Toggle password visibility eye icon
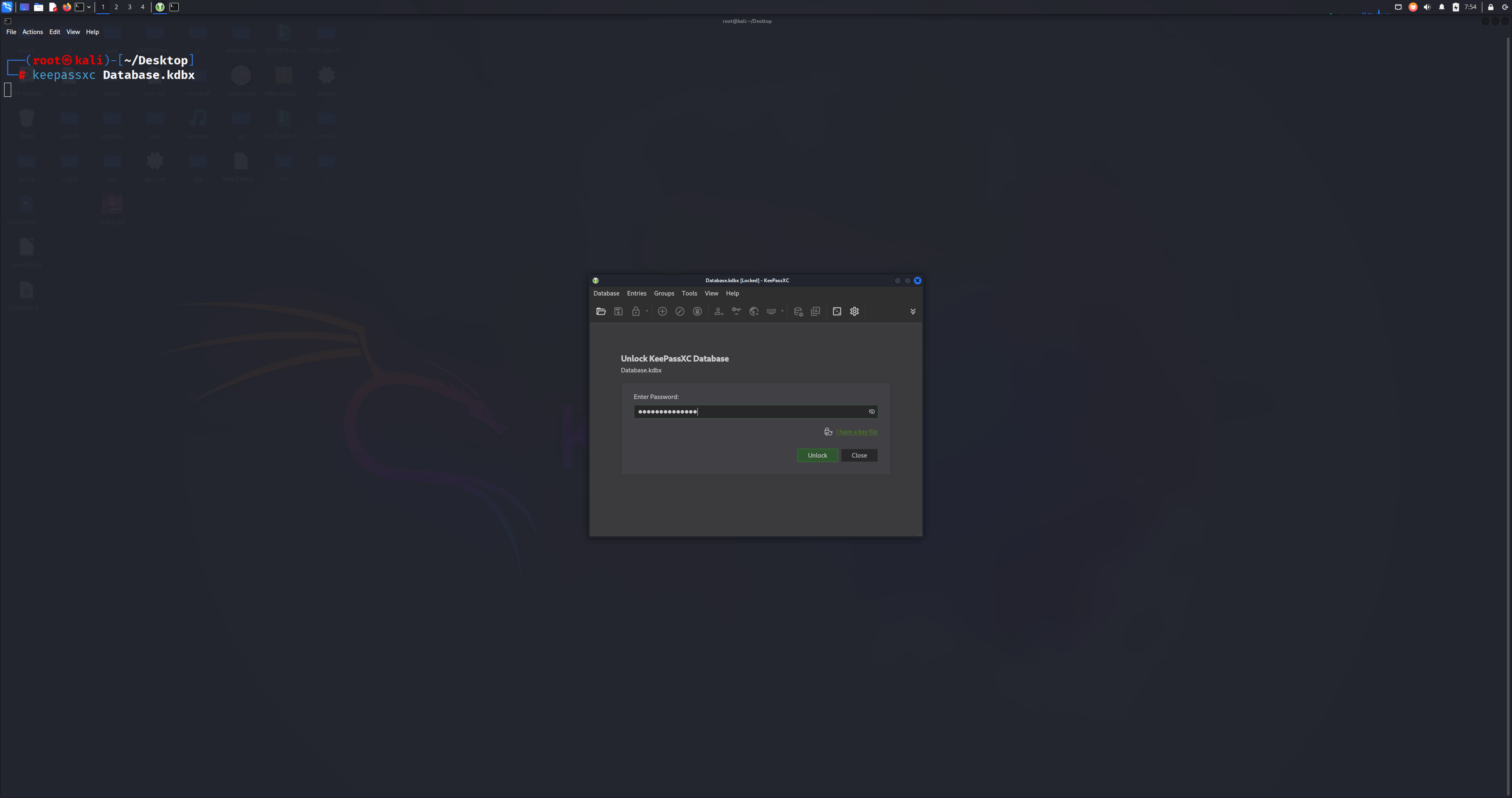 (x=872, y=411)
